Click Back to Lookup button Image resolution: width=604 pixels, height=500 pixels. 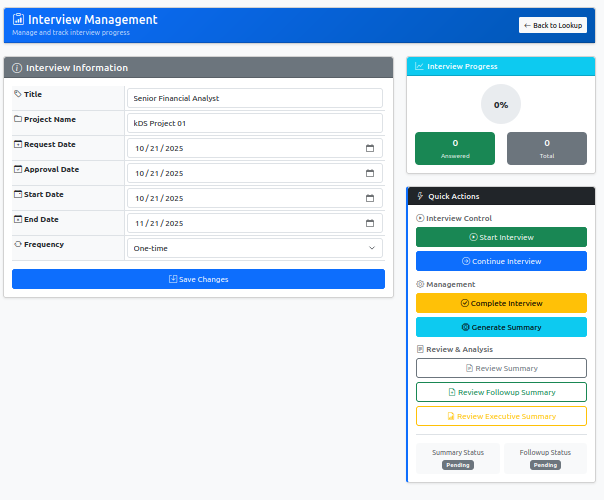553,25
